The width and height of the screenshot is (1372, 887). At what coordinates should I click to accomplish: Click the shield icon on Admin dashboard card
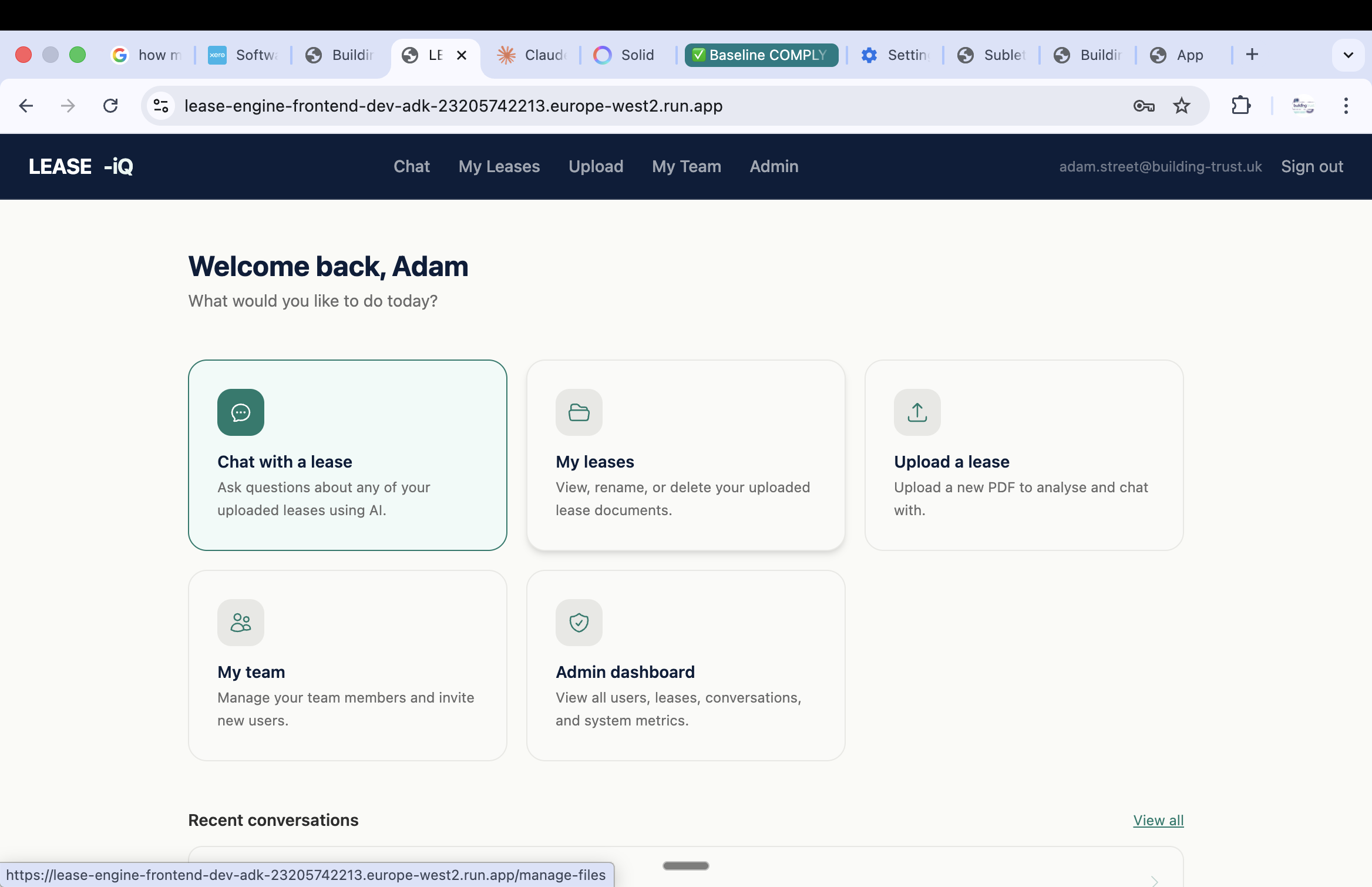coord(579,622)
